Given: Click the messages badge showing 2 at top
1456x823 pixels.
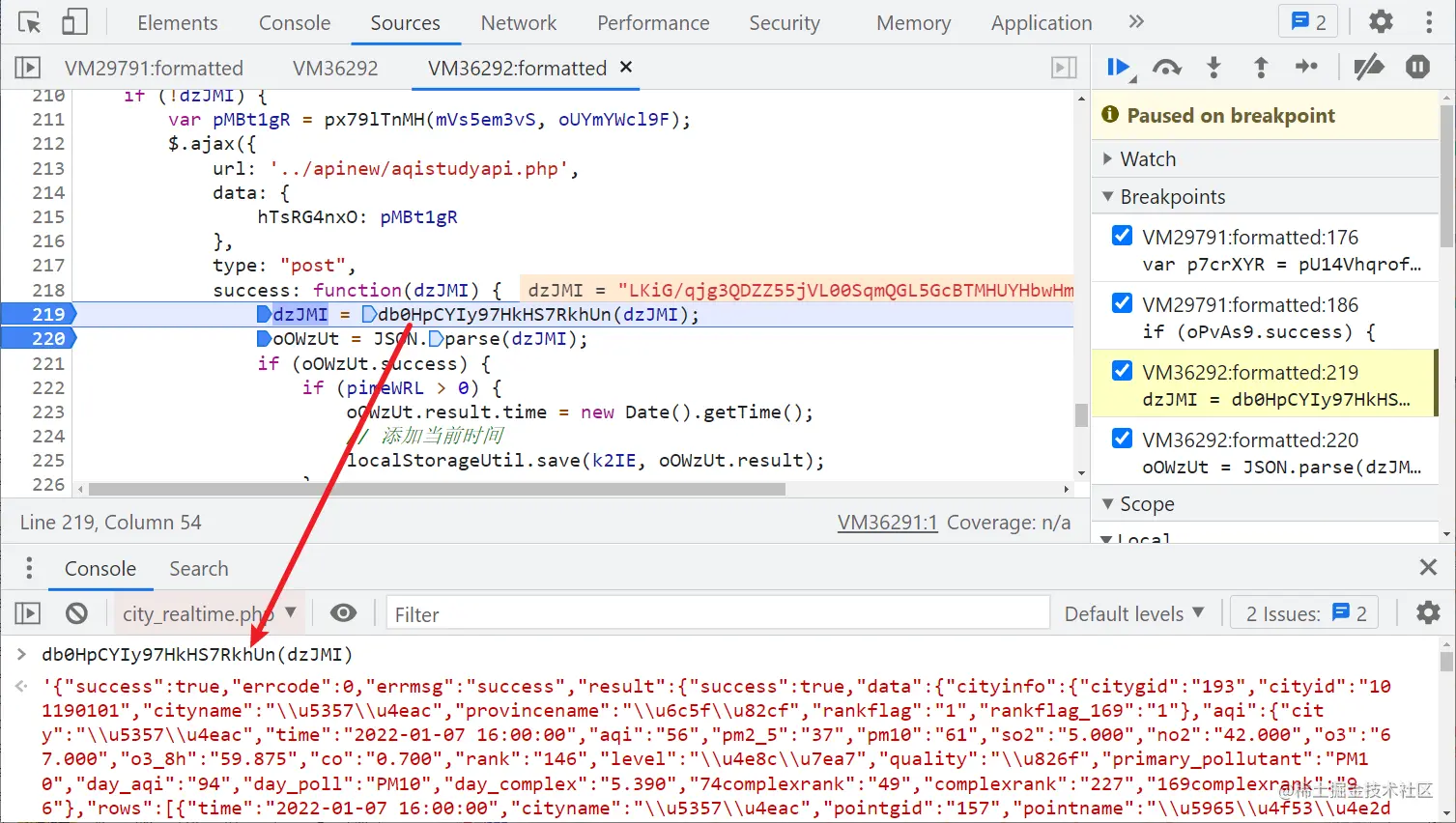Looking at the screenshot, I should click(1308, 21).
